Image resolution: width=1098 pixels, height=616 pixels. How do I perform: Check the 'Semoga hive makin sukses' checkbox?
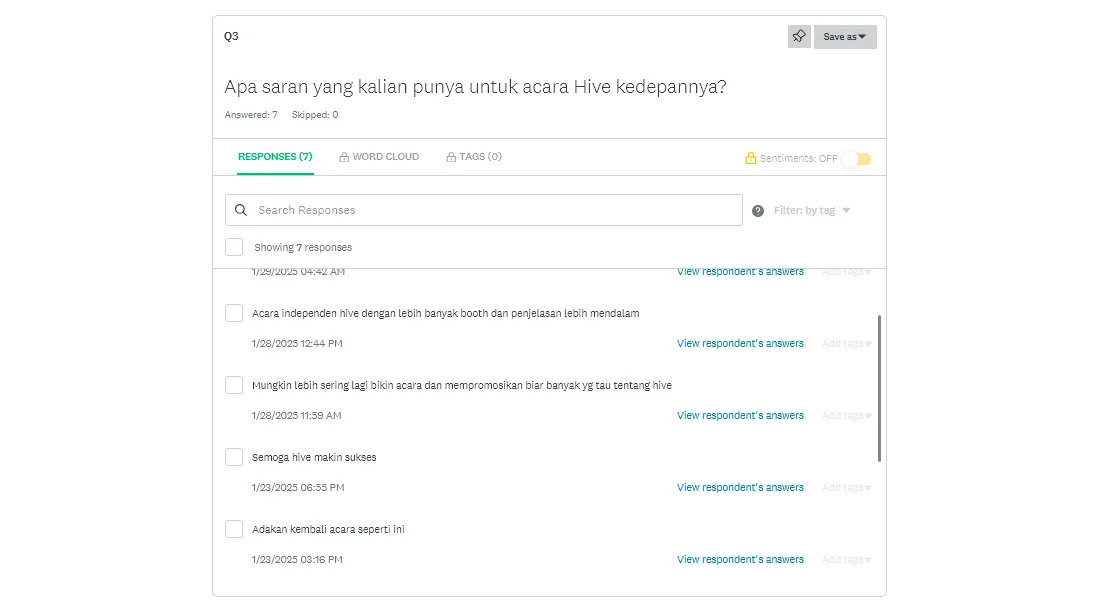point(234,457)
